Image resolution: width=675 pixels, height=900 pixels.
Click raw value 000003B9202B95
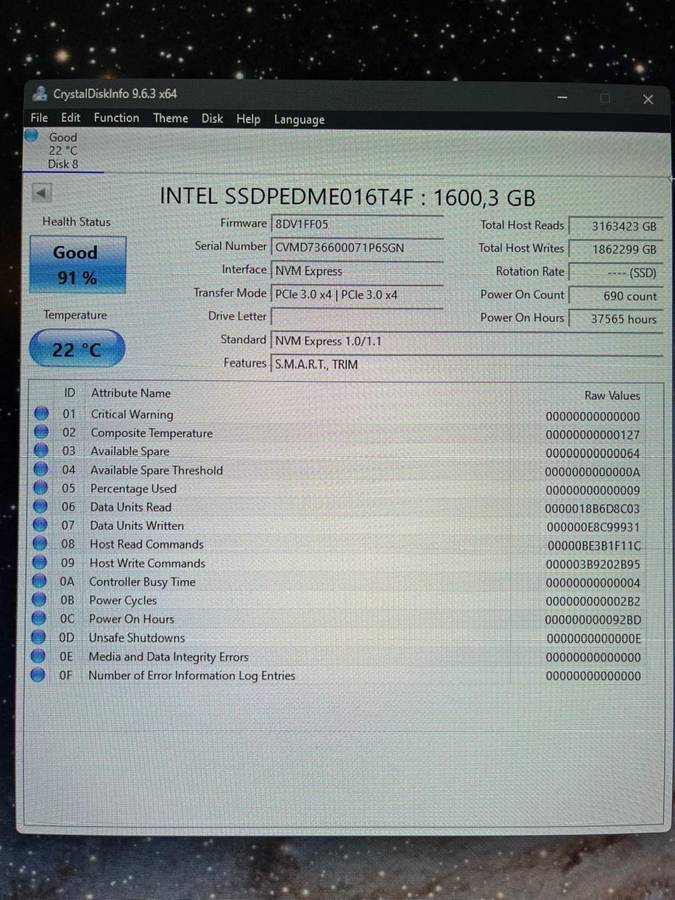[x=593, y=564]
